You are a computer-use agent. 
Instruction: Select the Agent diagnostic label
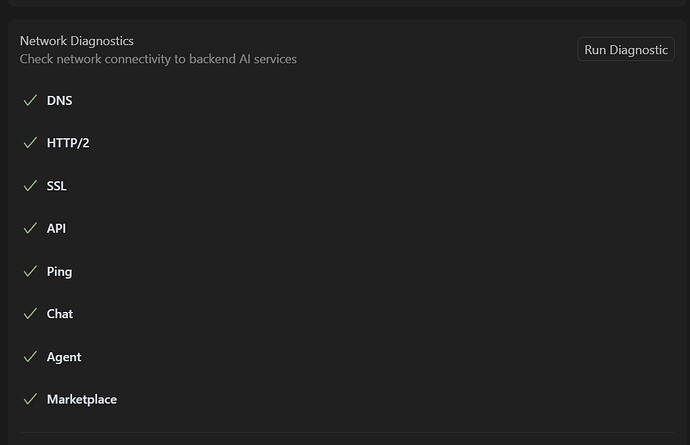click(64, 357)
